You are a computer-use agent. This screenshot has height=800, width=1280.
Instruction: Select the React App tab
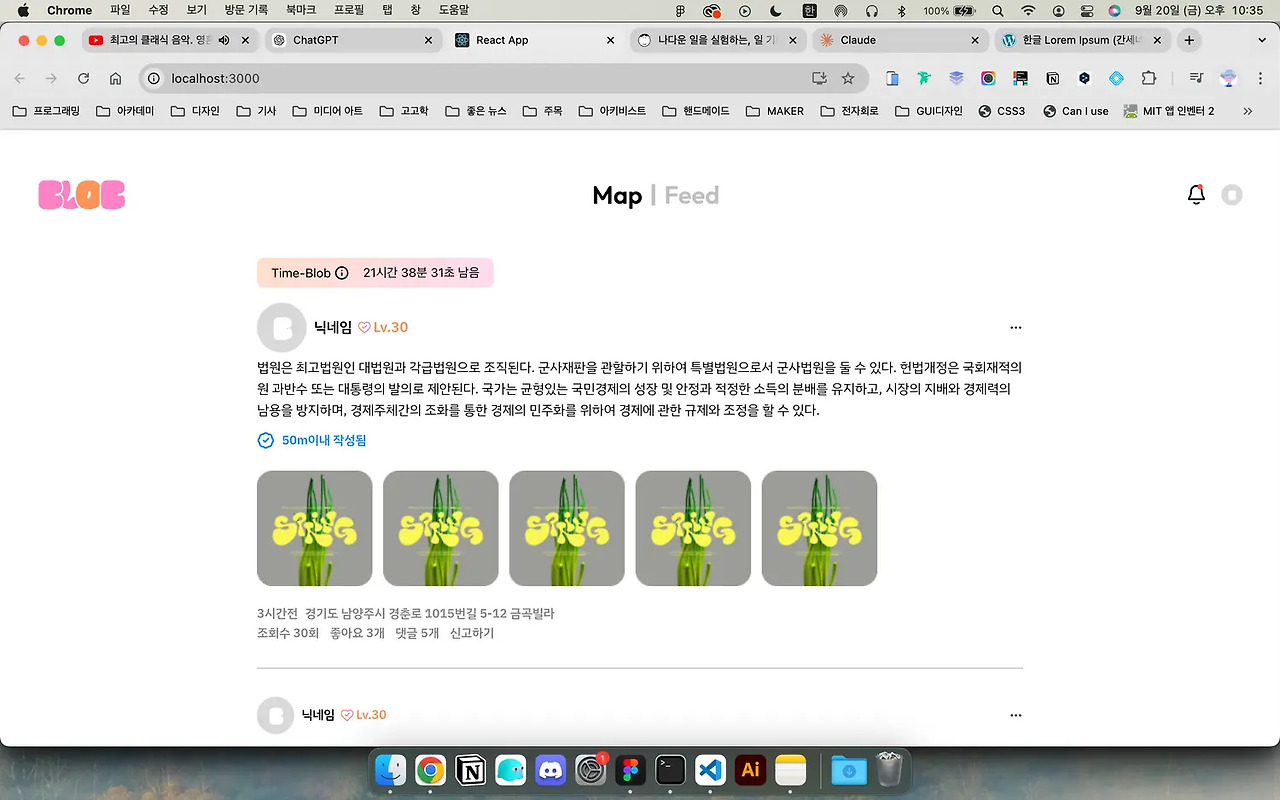(534, 40)
